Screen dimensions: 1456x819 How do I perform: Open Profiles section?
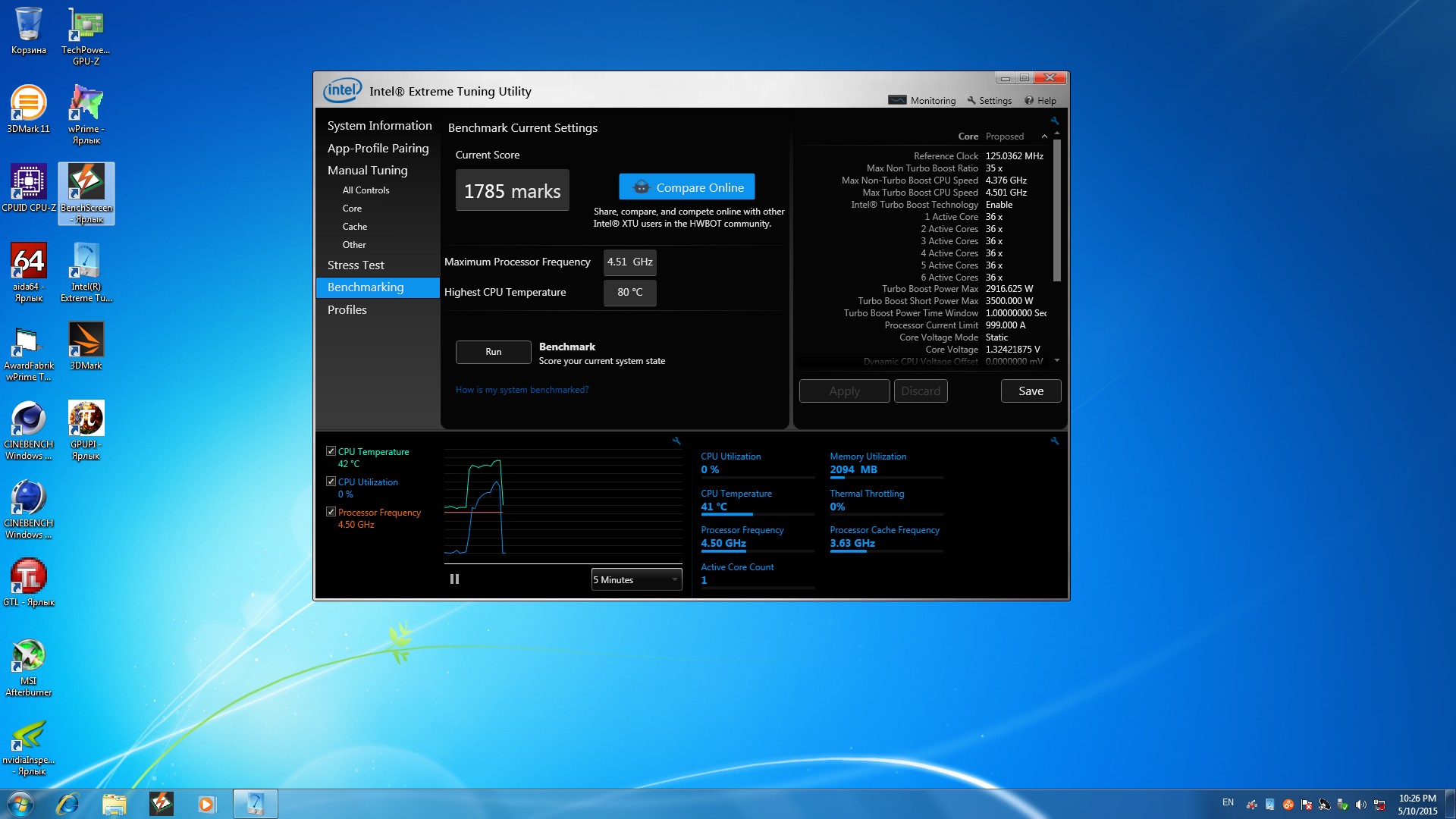tap(347, 310)
